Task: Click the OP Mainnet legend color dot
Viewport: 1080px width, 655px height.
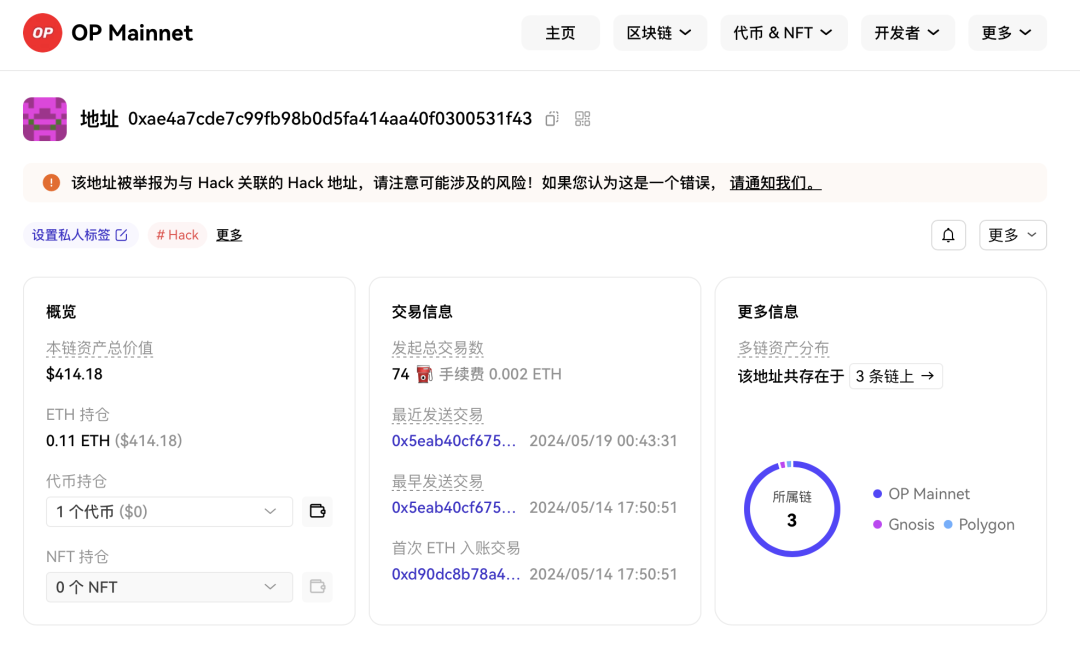Action: point(878,494)
